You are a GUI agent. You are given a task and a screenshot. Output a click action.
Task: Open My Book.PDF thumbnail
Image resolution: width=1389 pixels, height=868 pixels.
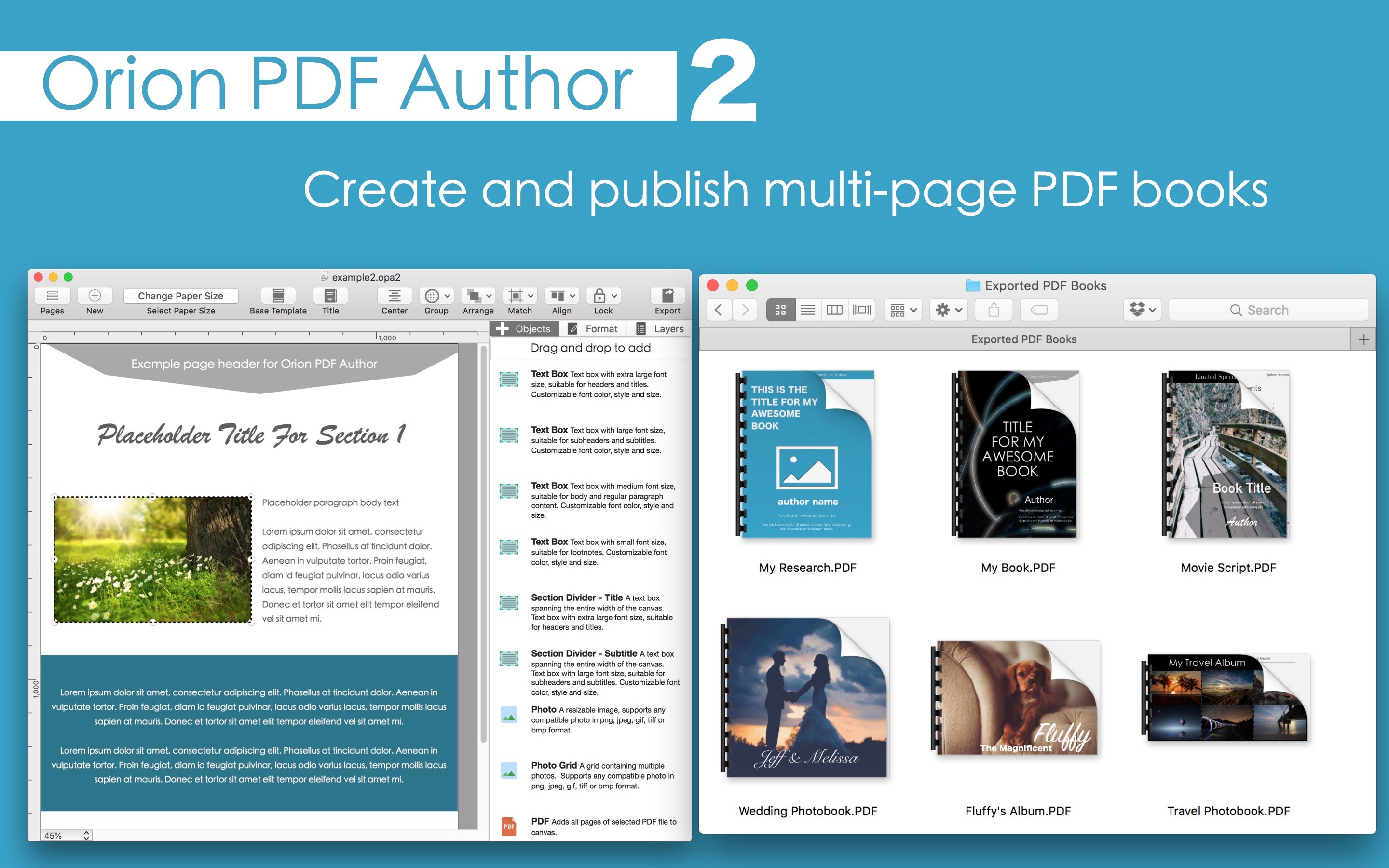tap(1015, 453)
